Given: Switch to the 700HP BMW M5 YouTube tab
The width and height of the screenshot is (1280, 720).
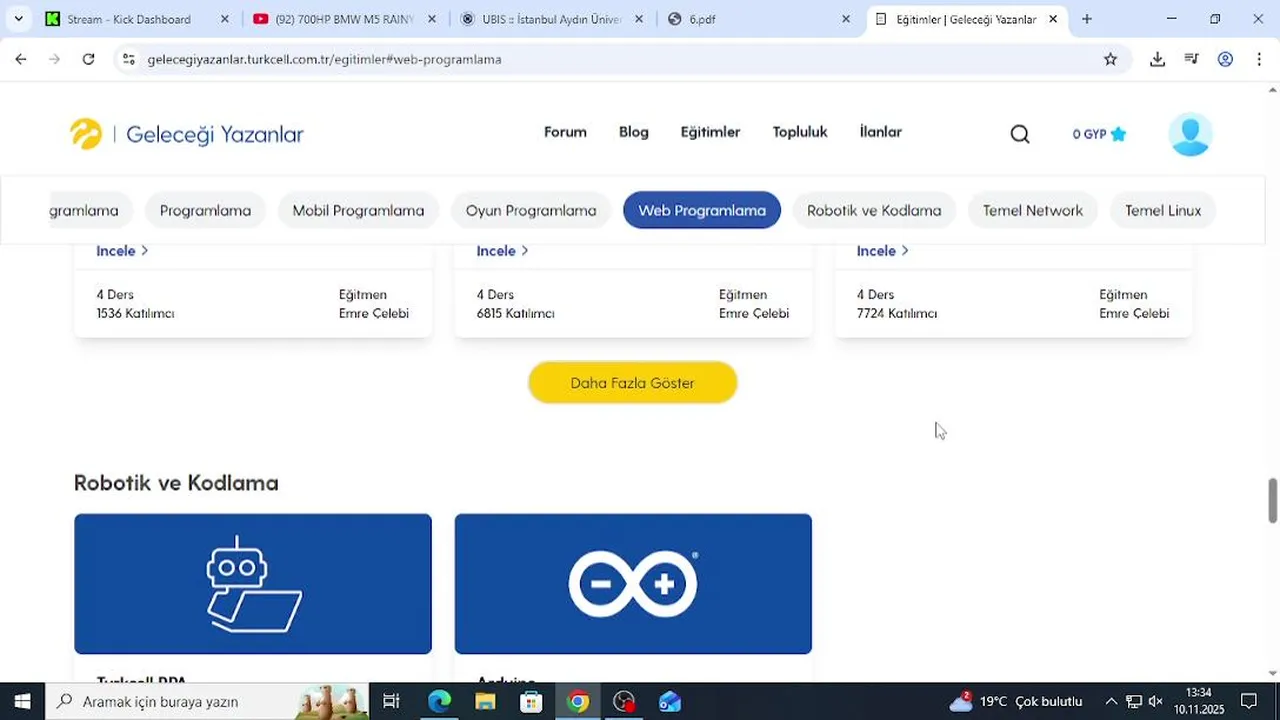Looking at the screenshot, I should coord(345,19).
